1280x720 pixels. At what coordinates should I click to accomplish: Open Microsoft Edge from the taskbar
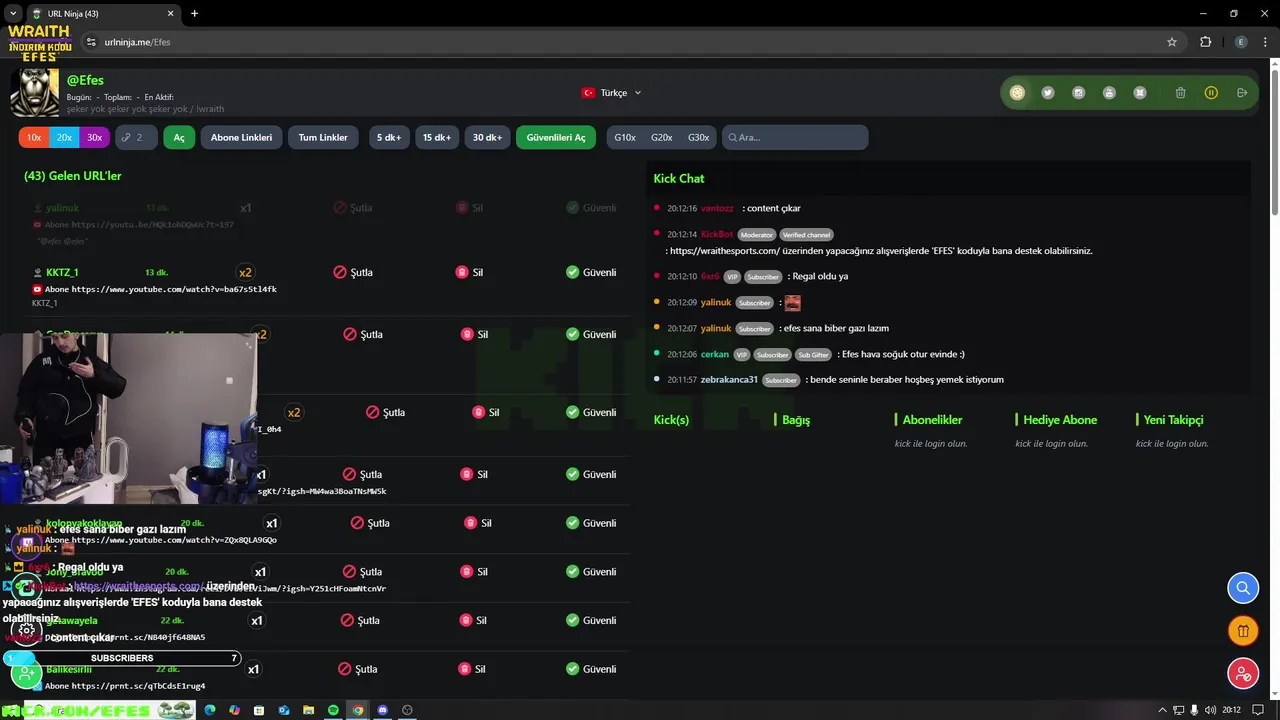(x=210, y=710)
